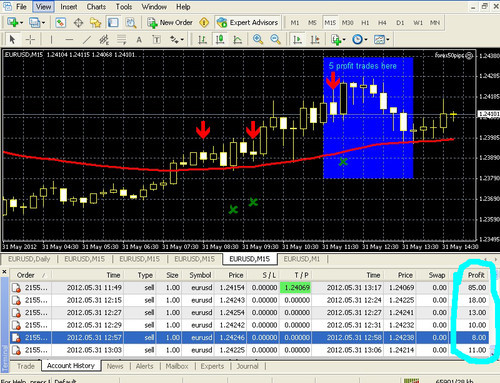Open the Journal terminal tab

click(247, 366)
